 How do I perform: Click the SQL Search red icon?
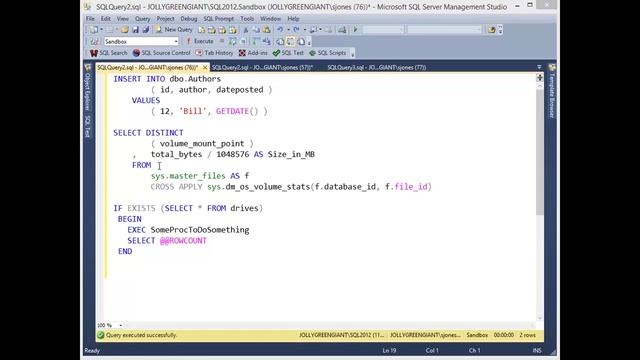point(94,53)
